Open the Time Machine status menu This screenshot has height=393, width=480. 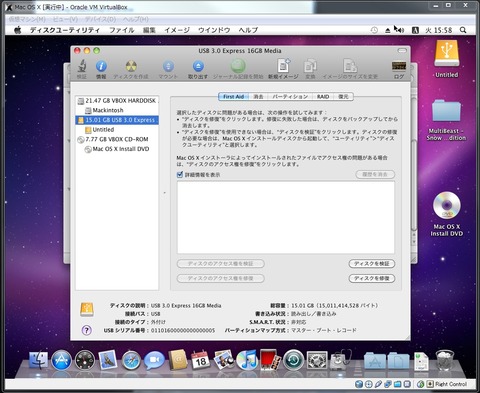[x=374, y=30]
